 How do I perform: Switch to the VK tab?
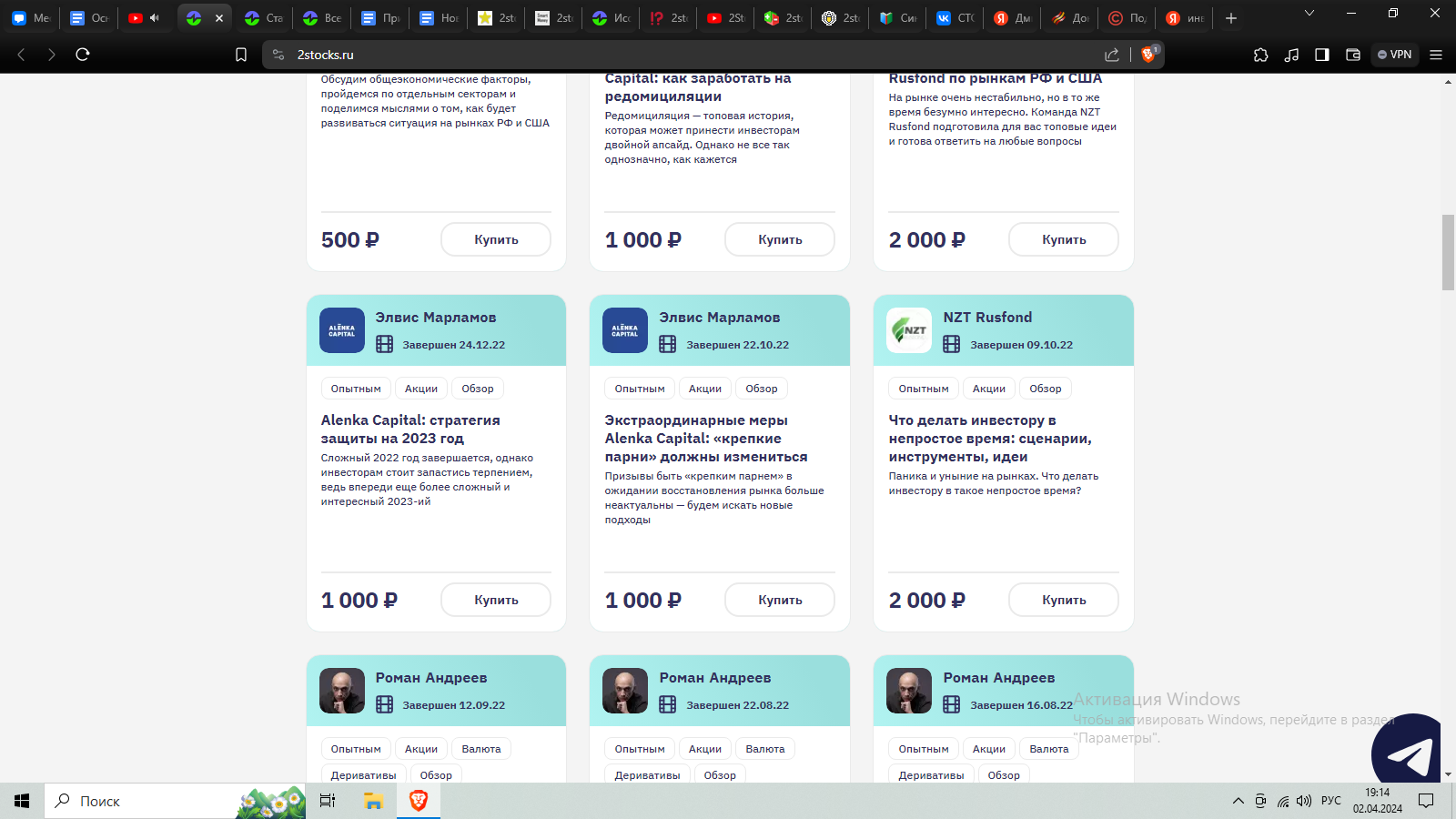[955, 18]
